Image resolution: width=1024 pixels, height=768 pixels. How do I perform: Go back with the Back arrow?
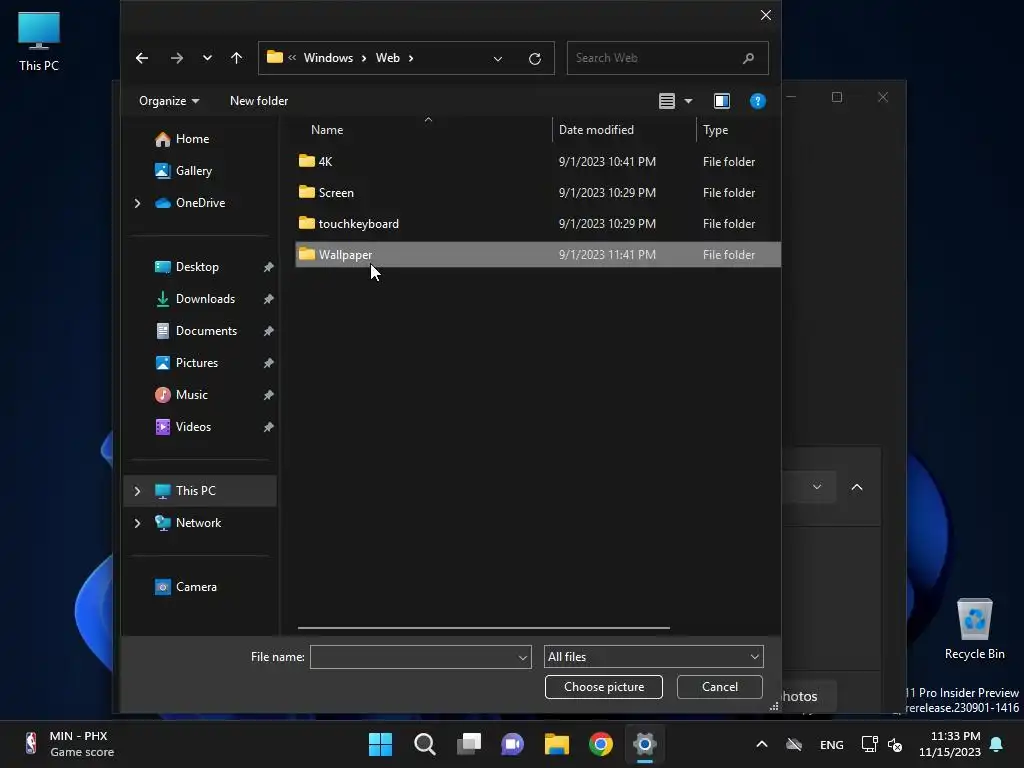[x=142, y=58]
